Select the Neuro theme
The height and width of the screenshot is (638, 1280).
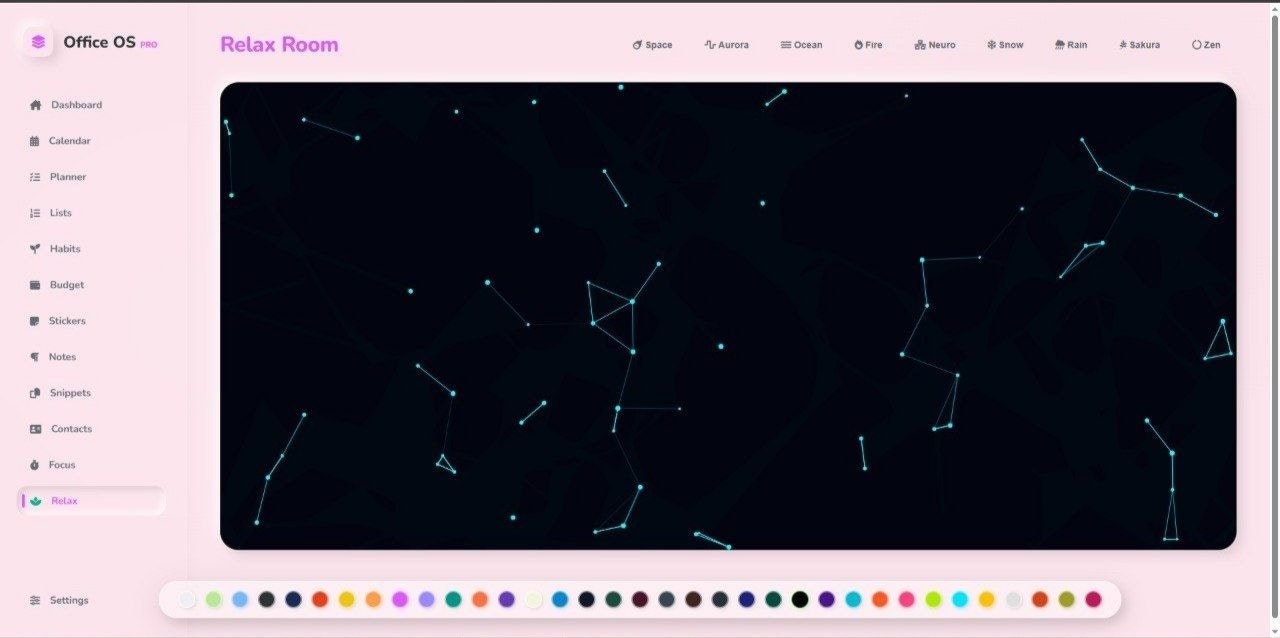(x=935, y=45)
